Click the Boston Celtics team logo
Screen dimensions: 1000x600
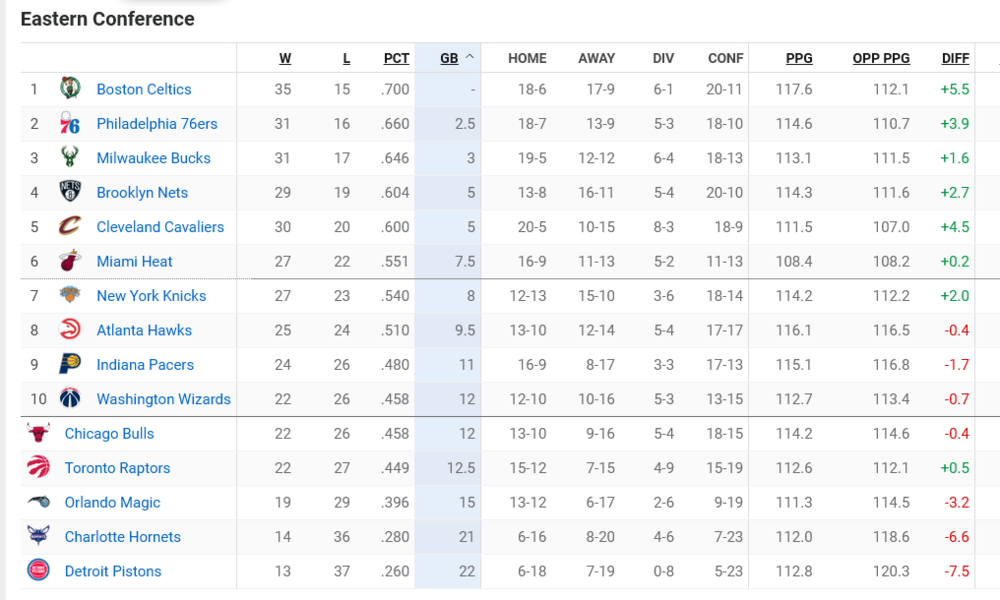click(x=70, y=88)
